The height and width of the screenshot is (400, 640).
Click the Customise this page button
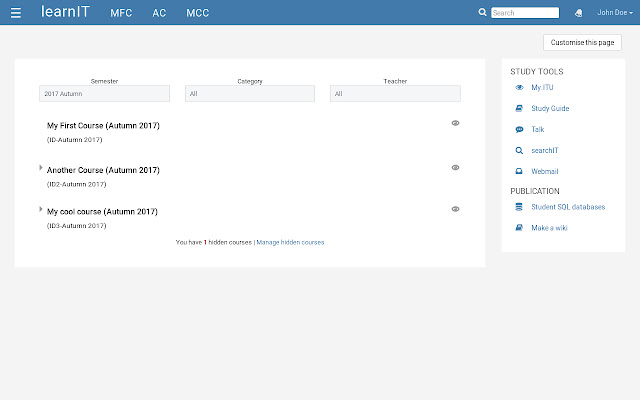tap(582, 42)
